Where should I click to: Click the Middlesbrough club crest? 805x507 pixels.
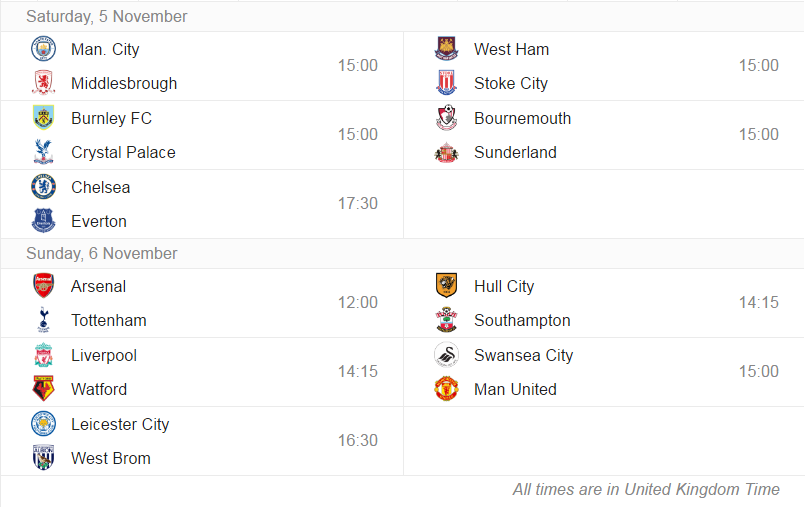pos(44,83)
